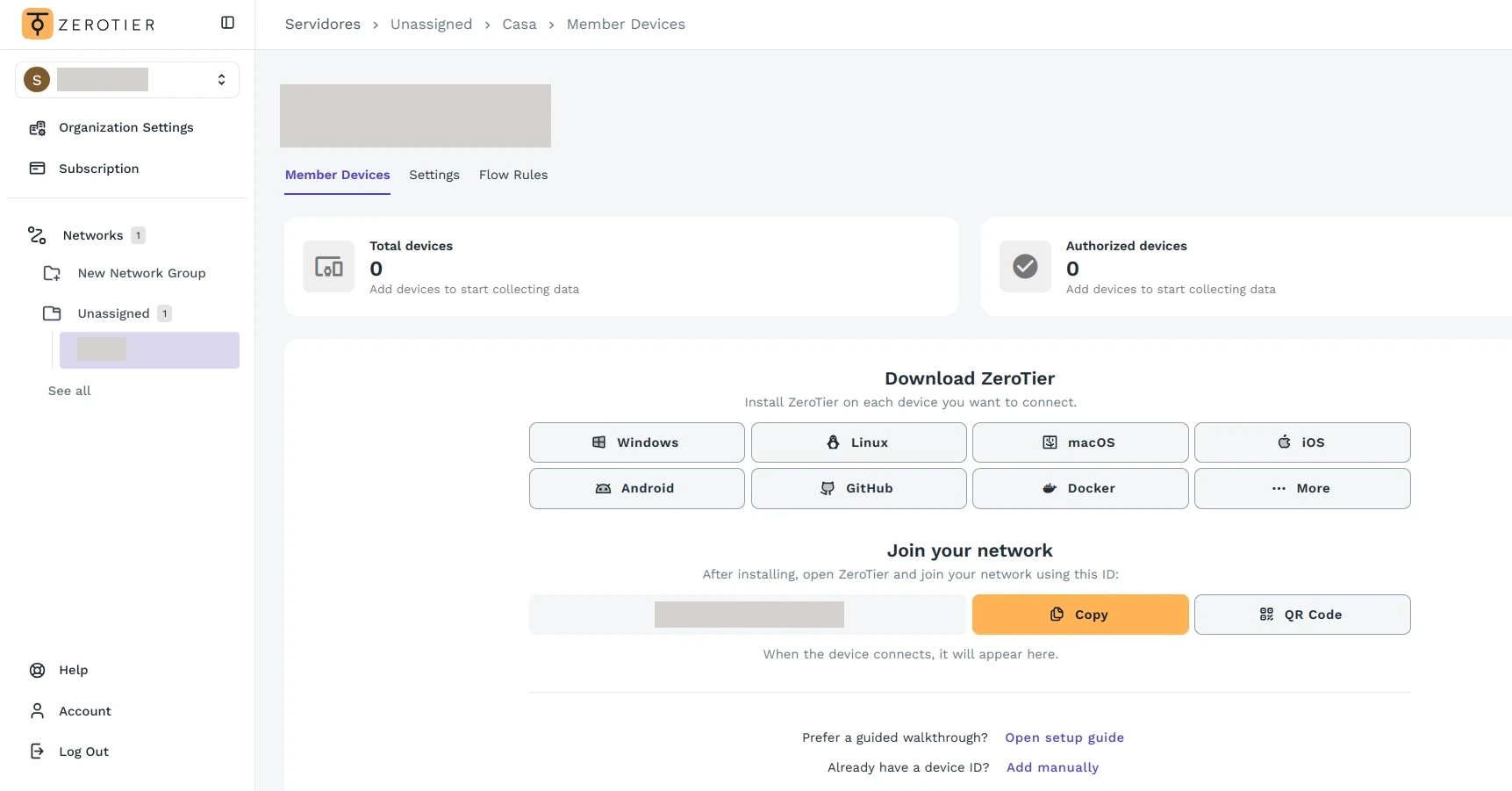Click network ID field

pos(748,615)
